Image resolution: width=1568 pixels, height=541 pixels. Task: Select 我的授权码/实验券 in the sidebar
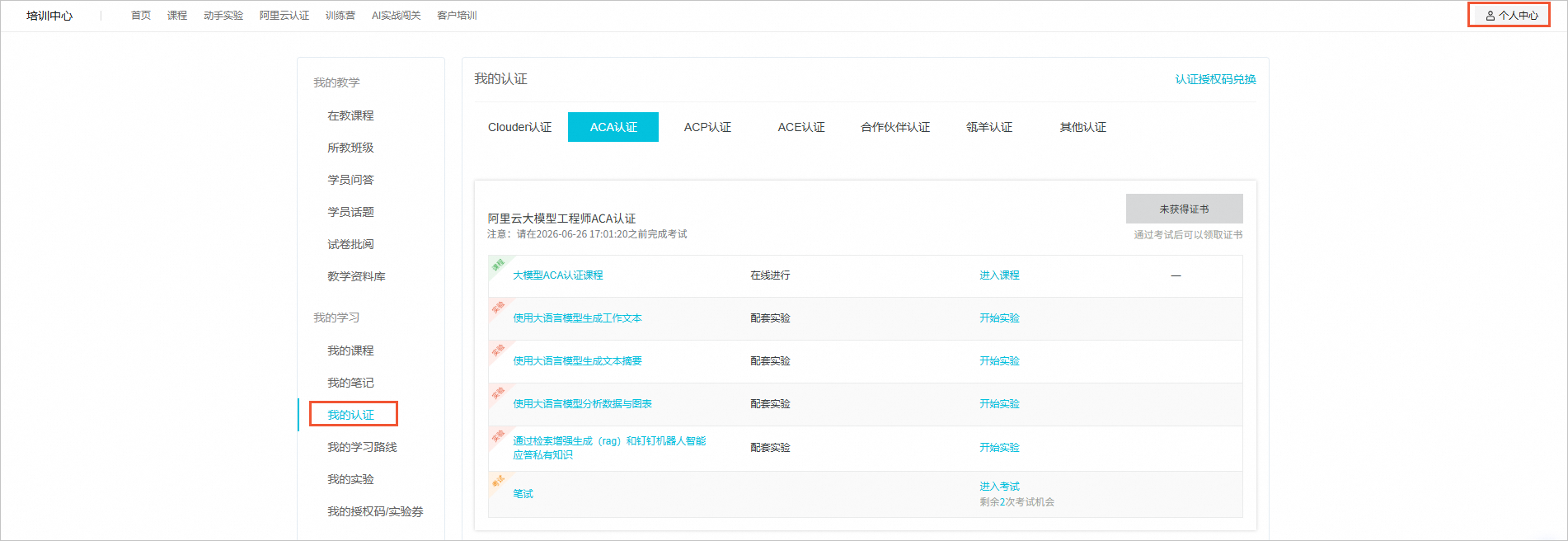(x=375, y=511)
